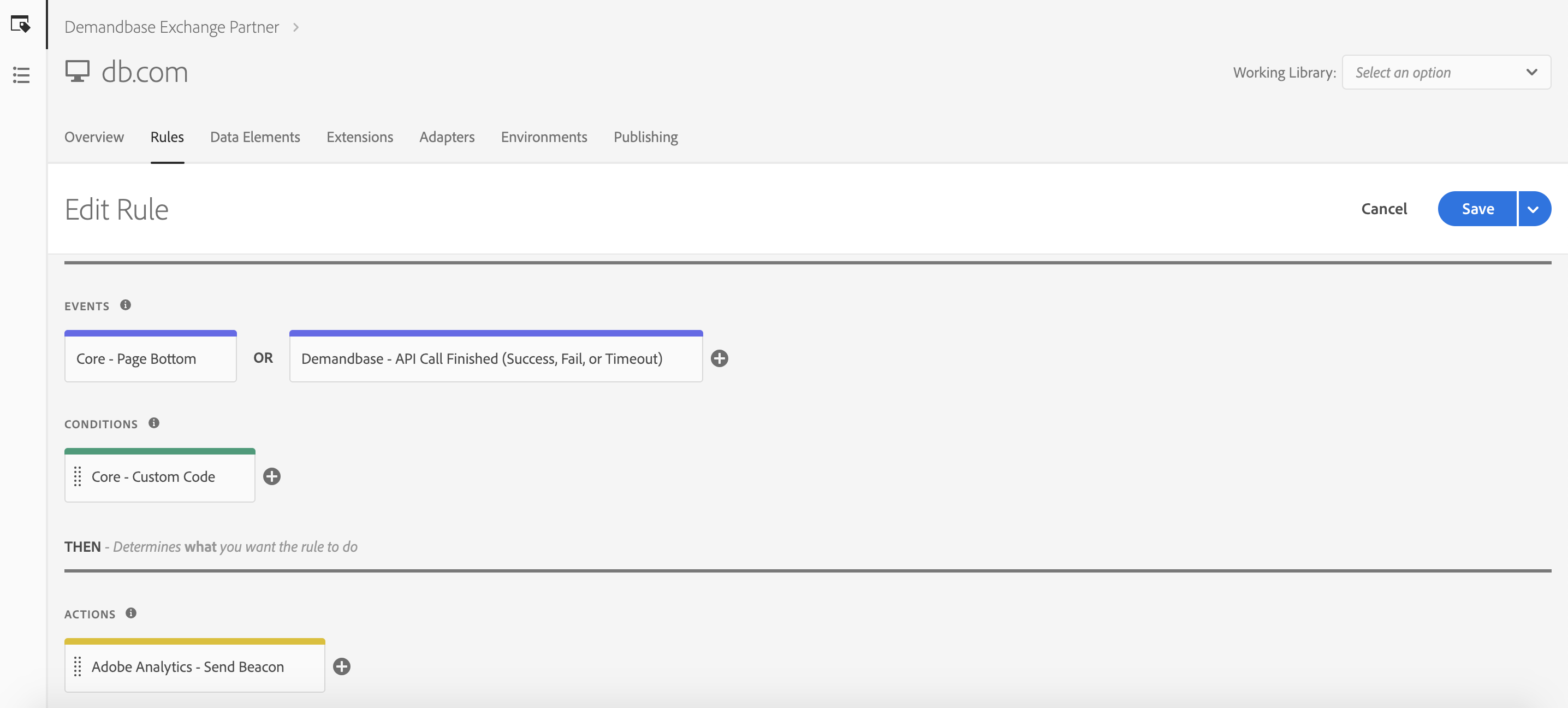Open the Core - Custom Code condition
Viewport: 1568px width, 708px height.
pyautogui.click(x=159, y=475)
